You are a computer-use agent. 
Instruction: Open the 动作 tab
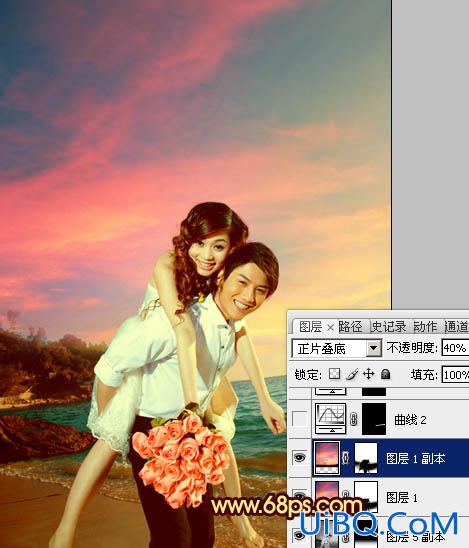425,327
